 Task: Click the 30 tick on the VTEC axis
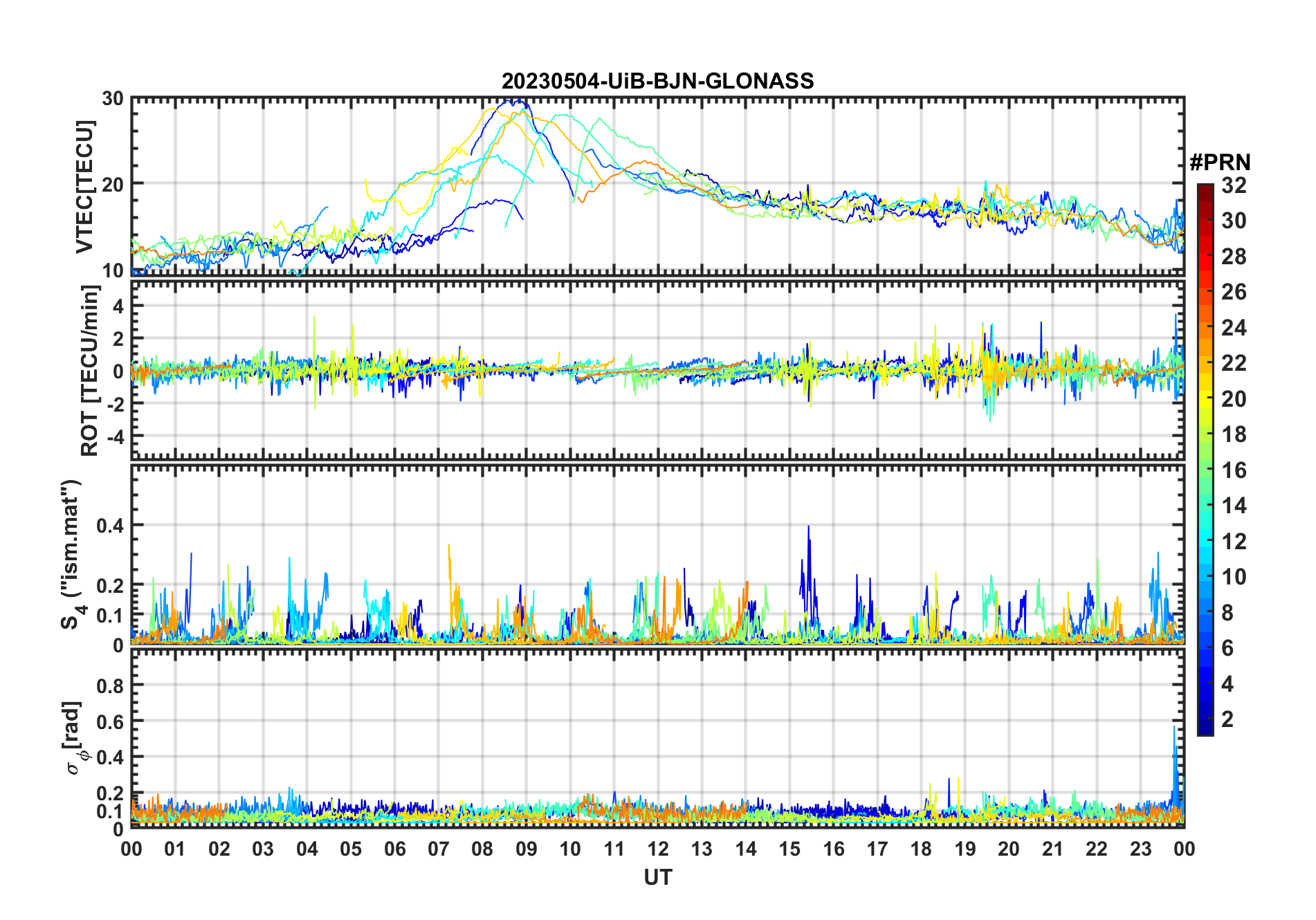[x=113, y=99]
